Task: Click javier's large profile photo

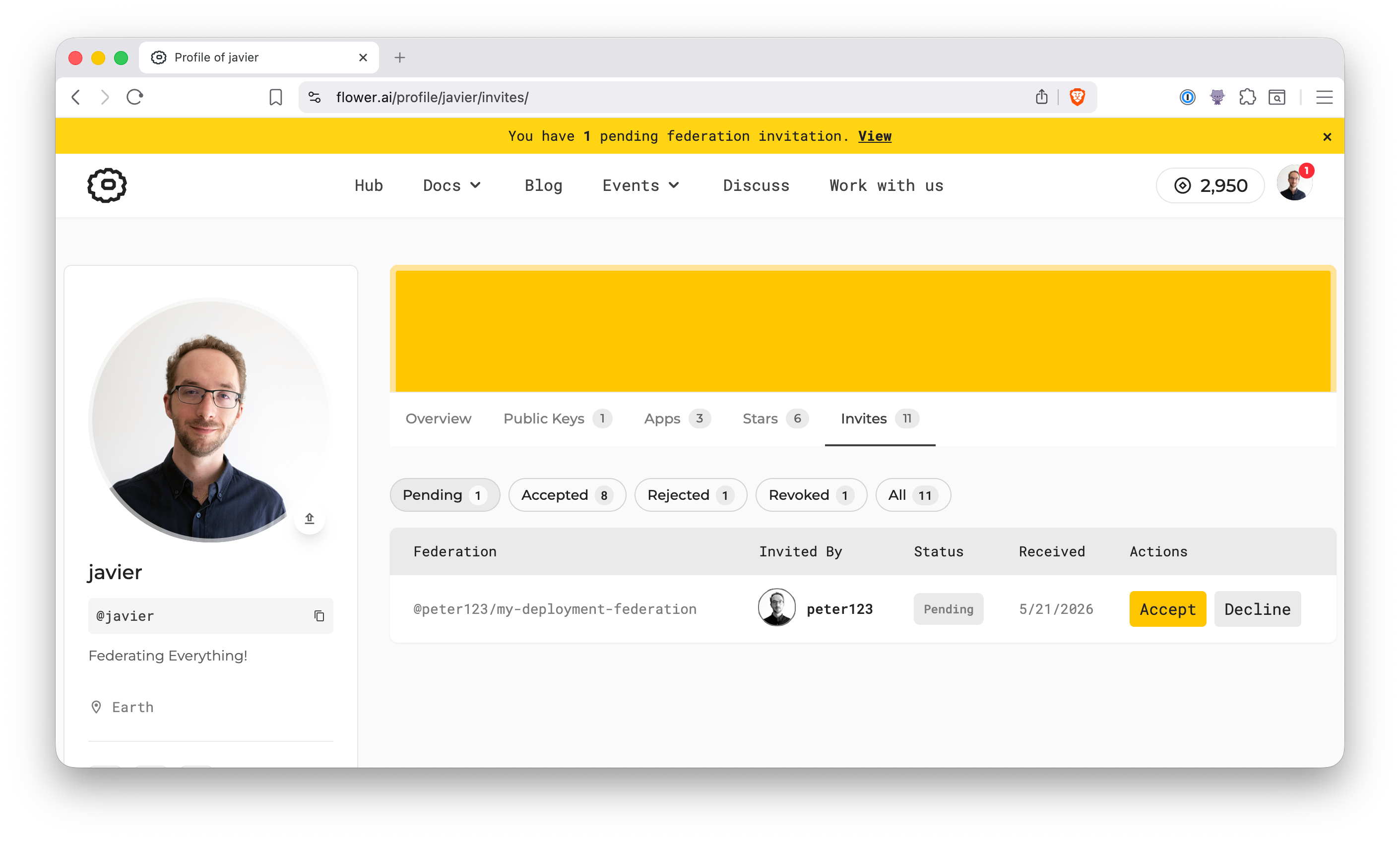Action: pyautogui.click(x=210, y=420)
